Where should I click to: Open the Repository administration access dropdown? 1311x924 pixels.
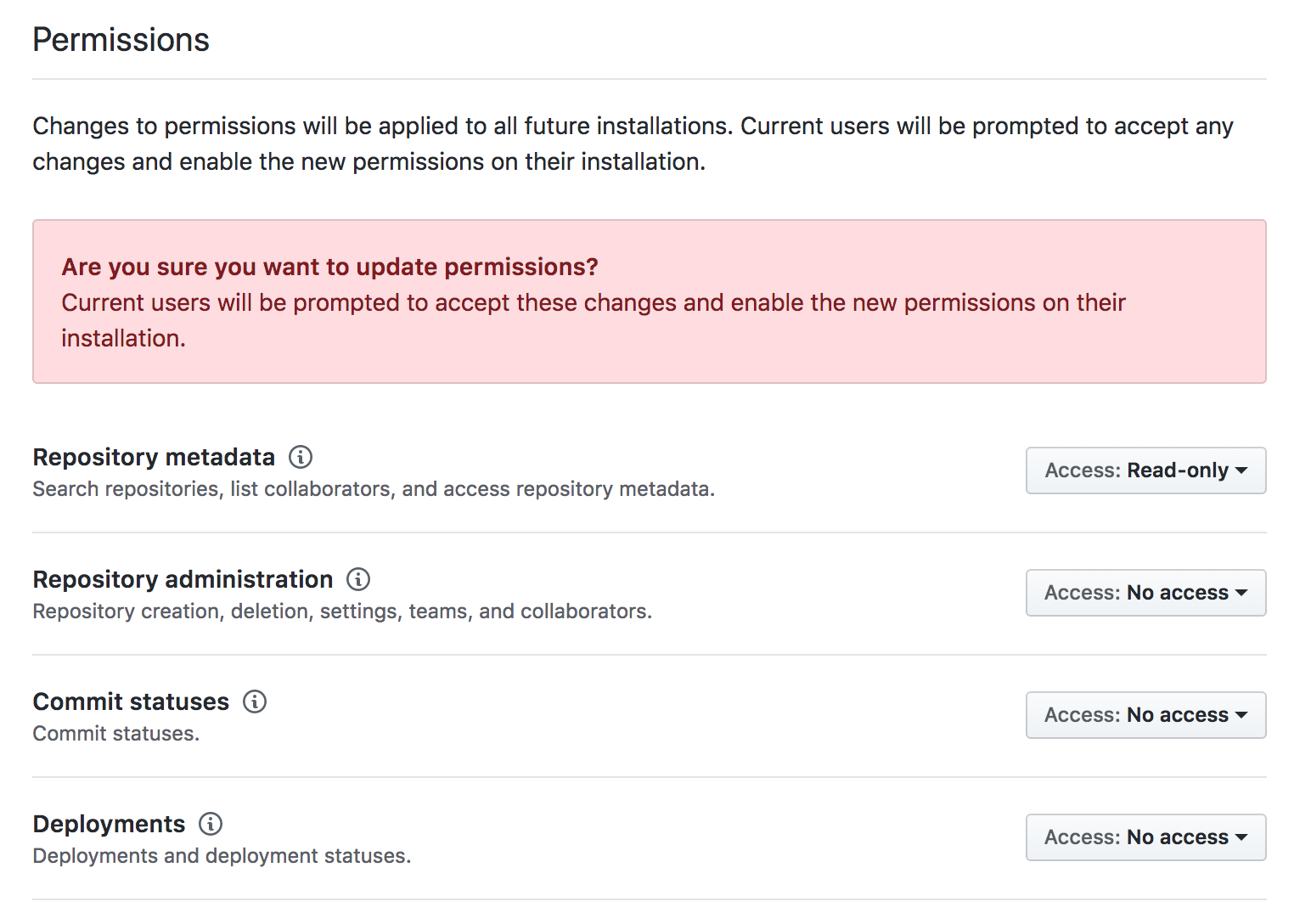point(1145,593)
